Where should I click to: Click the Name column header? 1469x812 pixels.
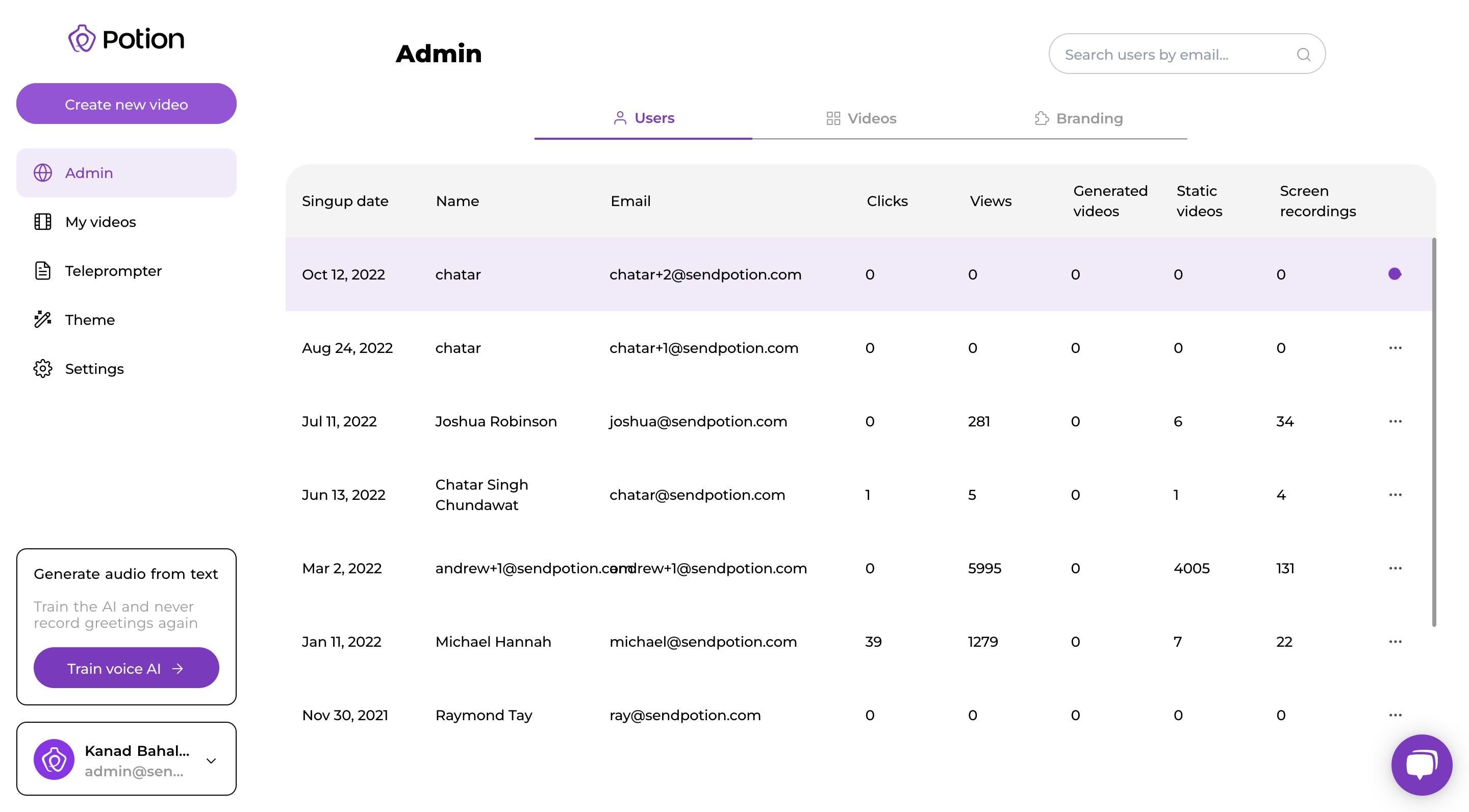pyautogui.click(x=458, y=201)
